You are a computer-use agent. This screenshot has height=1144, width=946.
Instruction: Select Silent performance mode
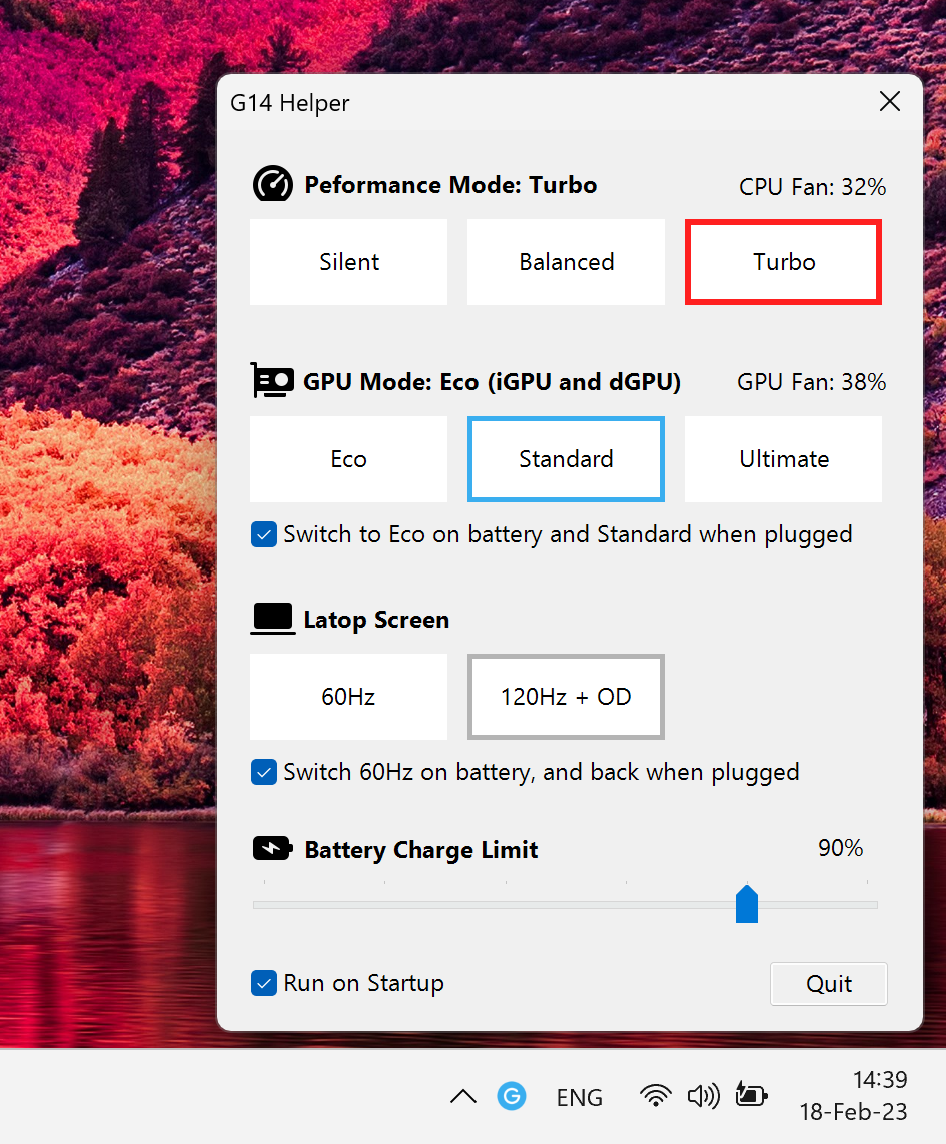[348, 262]
